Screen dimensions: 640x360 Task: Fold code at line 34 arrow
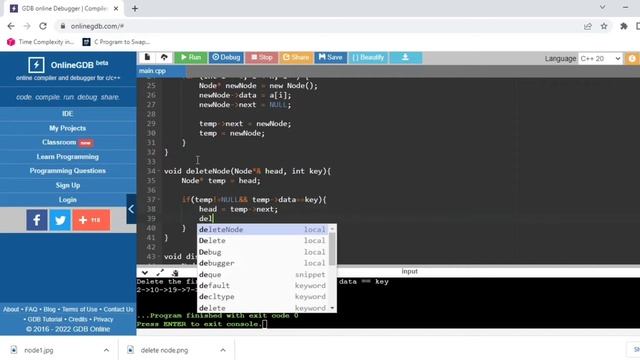159,171
